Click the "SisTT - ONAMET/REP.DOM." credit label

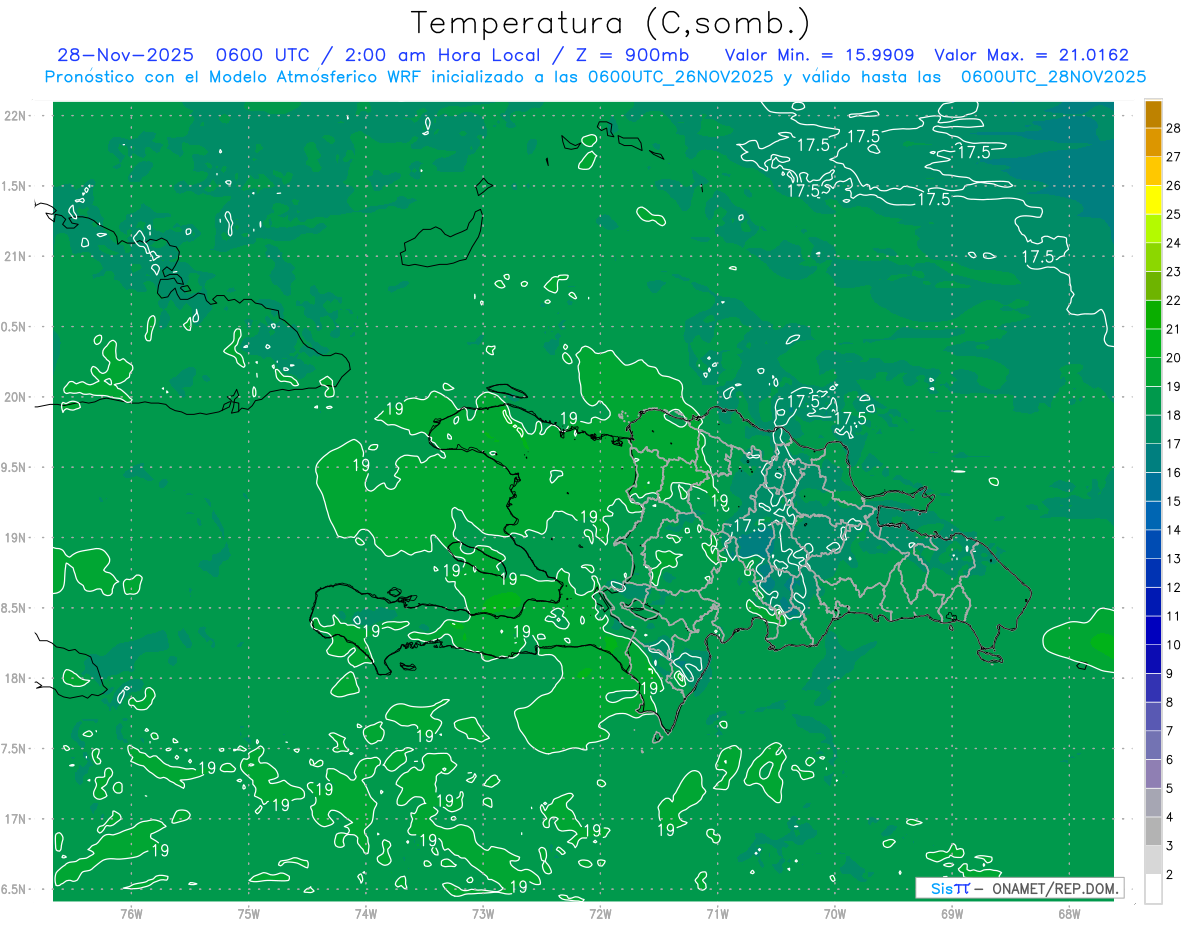(x=1019, y=888)
